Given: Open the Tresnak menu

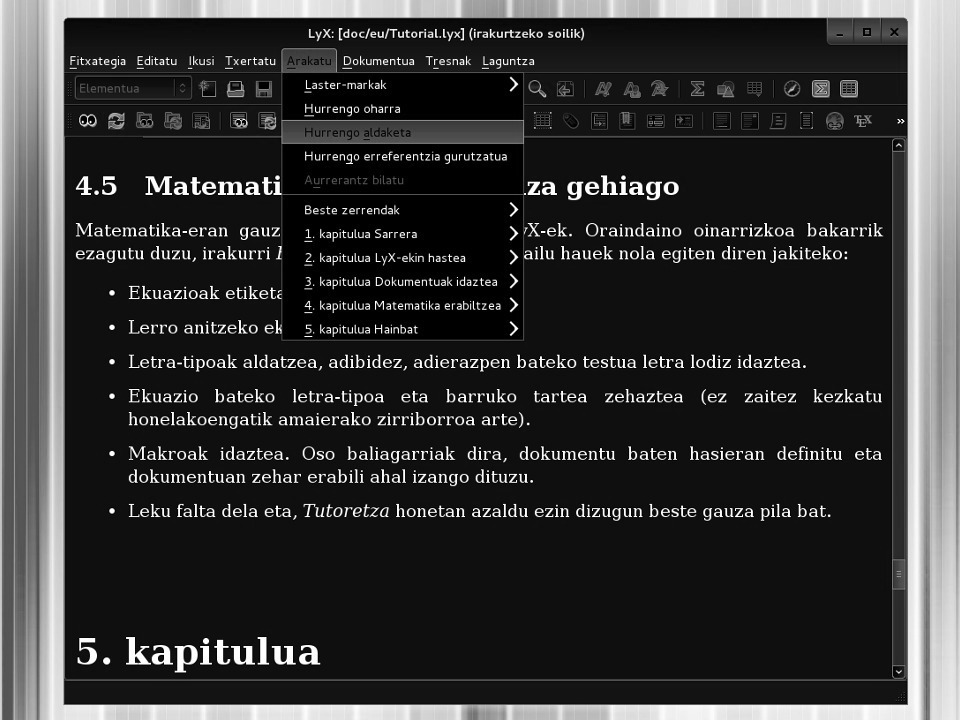Looking at the screenshot, I should point(448,61).
